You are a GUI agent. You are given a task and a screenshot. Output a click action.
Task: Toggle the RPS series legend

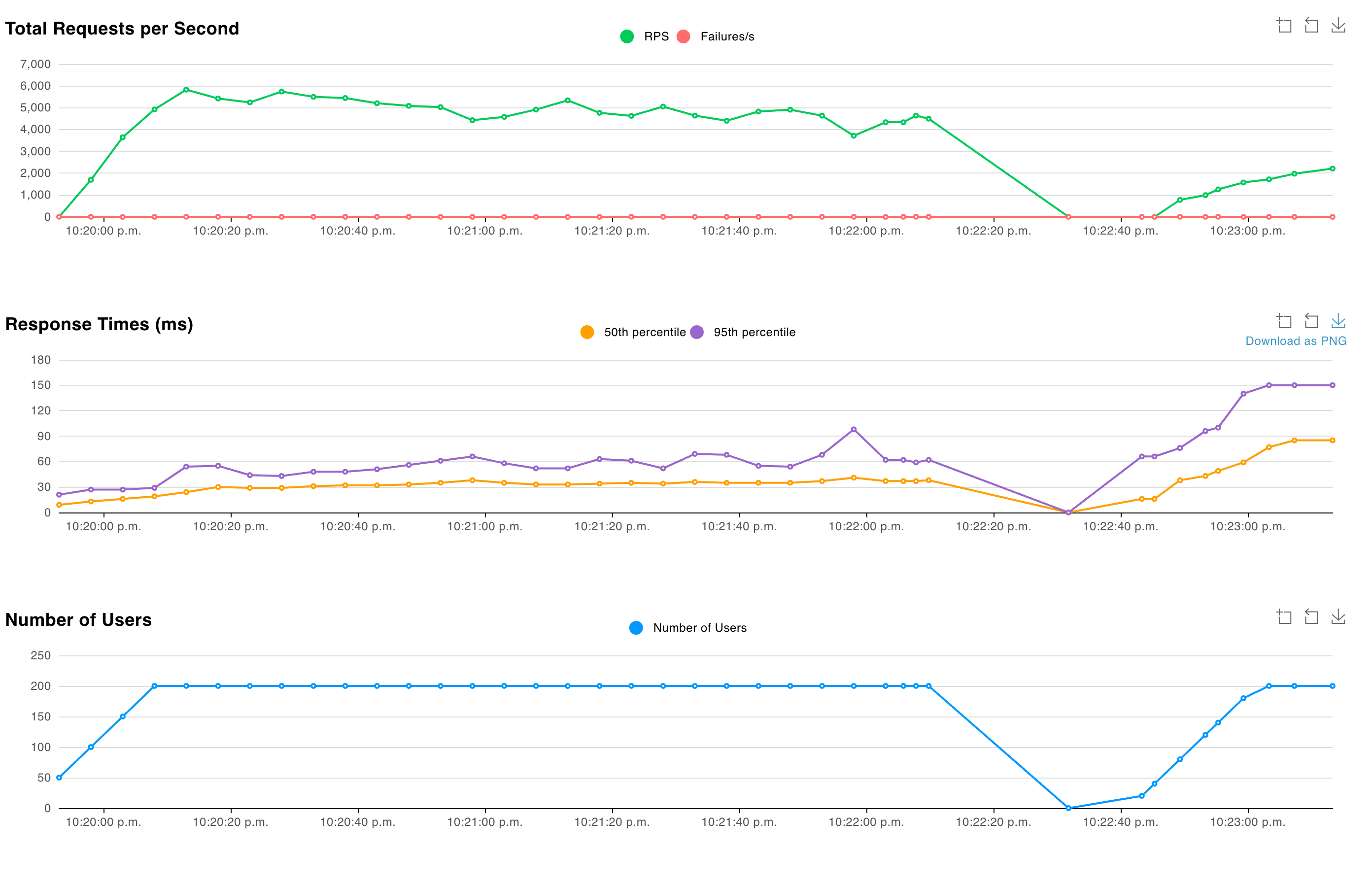point(644,36)
